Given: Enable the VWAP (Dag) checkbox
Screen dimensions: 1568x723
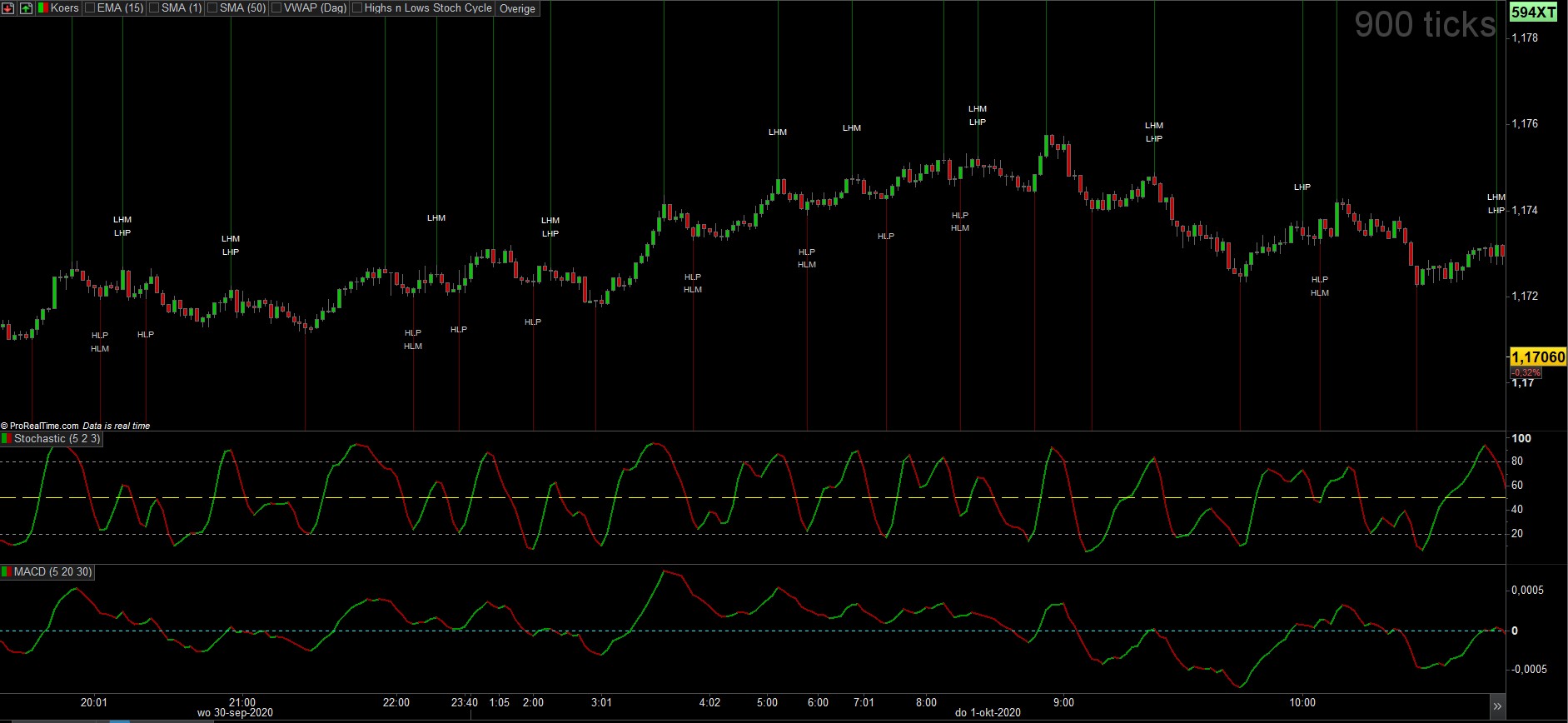Looking at the screenshot, I should pos(276,8).
